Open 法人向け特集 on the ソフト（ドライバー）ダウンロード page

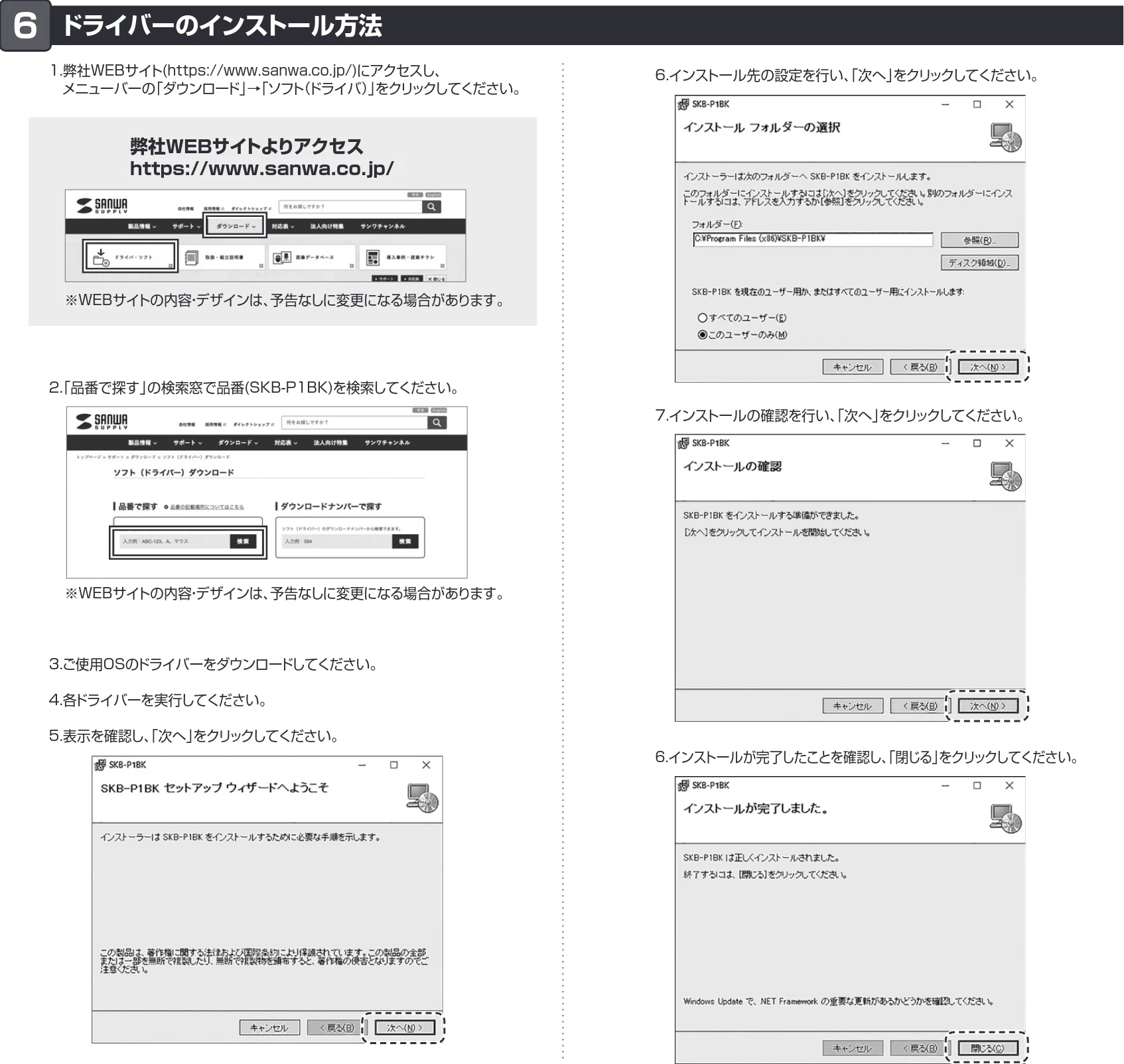pyautogui.click(x=330, y=442)
